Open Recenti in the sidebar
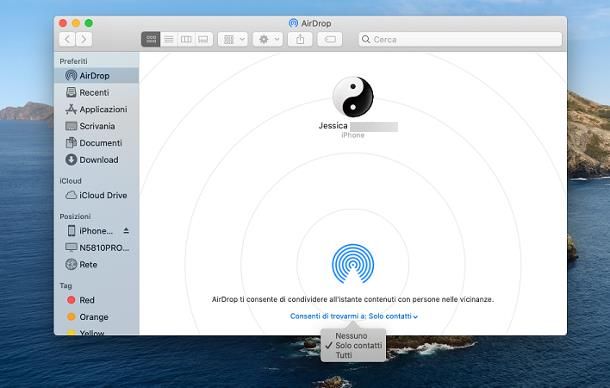610x388 pixels. (96, 92)
